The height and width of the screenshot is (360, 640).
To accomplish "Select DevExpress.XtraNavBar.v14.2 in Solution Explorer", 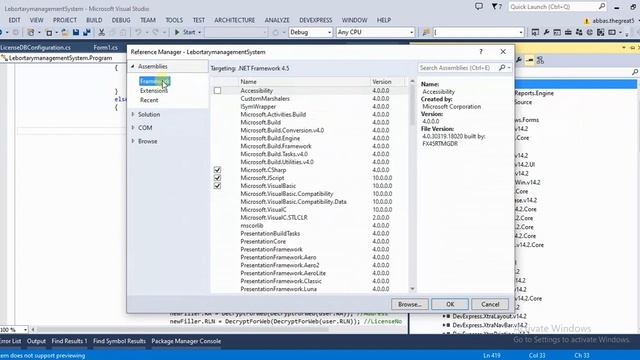I will point(489,325).
